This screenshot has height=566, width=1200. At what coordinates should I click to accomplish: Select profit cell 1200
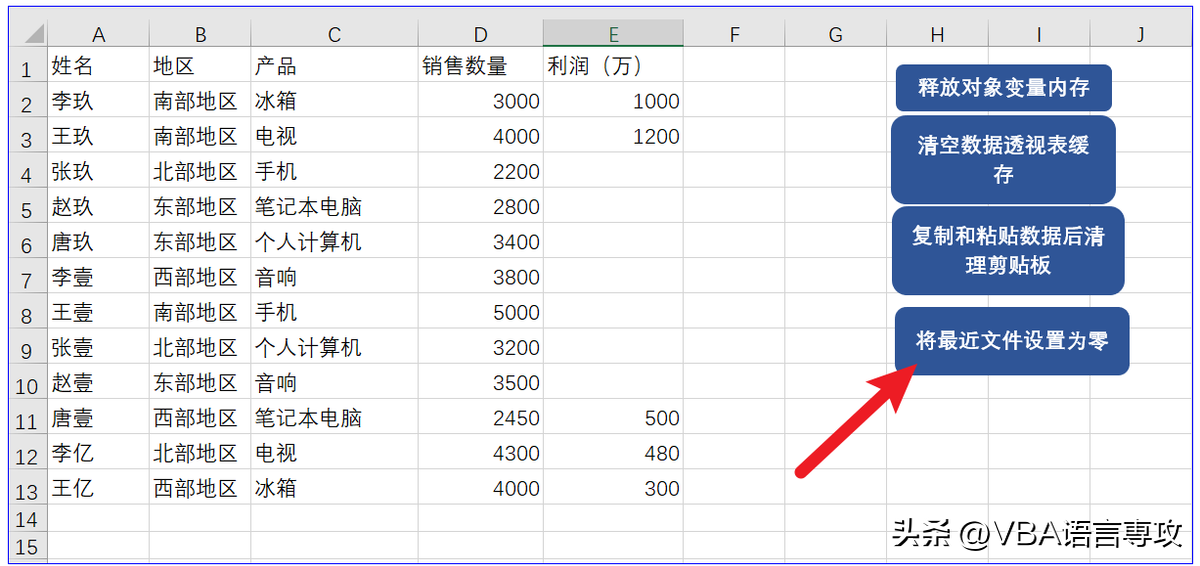click(614, 136)
